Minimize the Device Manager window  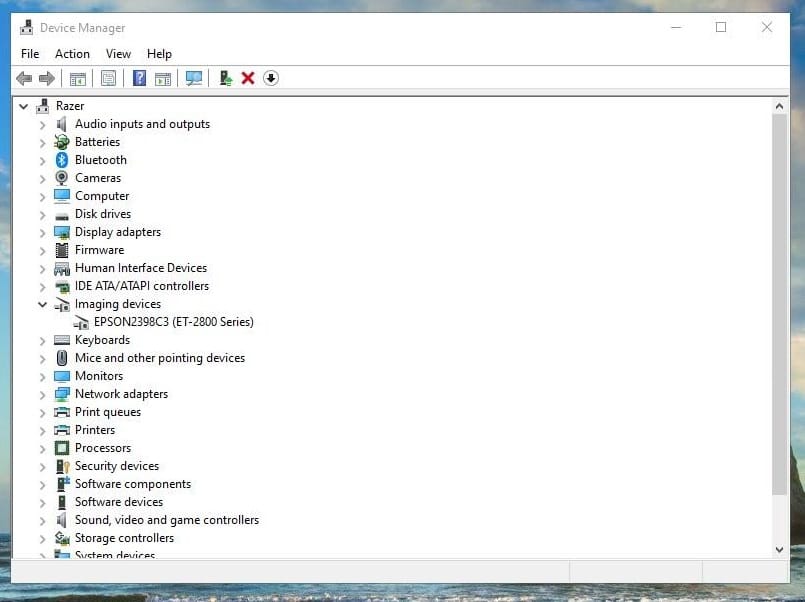[x=676, y=27]
